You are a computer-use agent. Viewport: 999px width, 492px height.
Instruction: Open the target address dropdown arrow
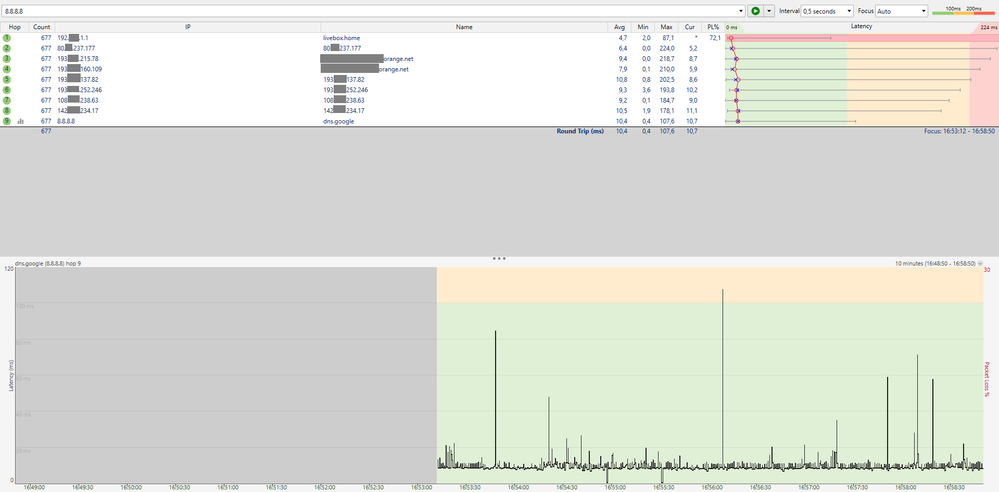(741, 11)
